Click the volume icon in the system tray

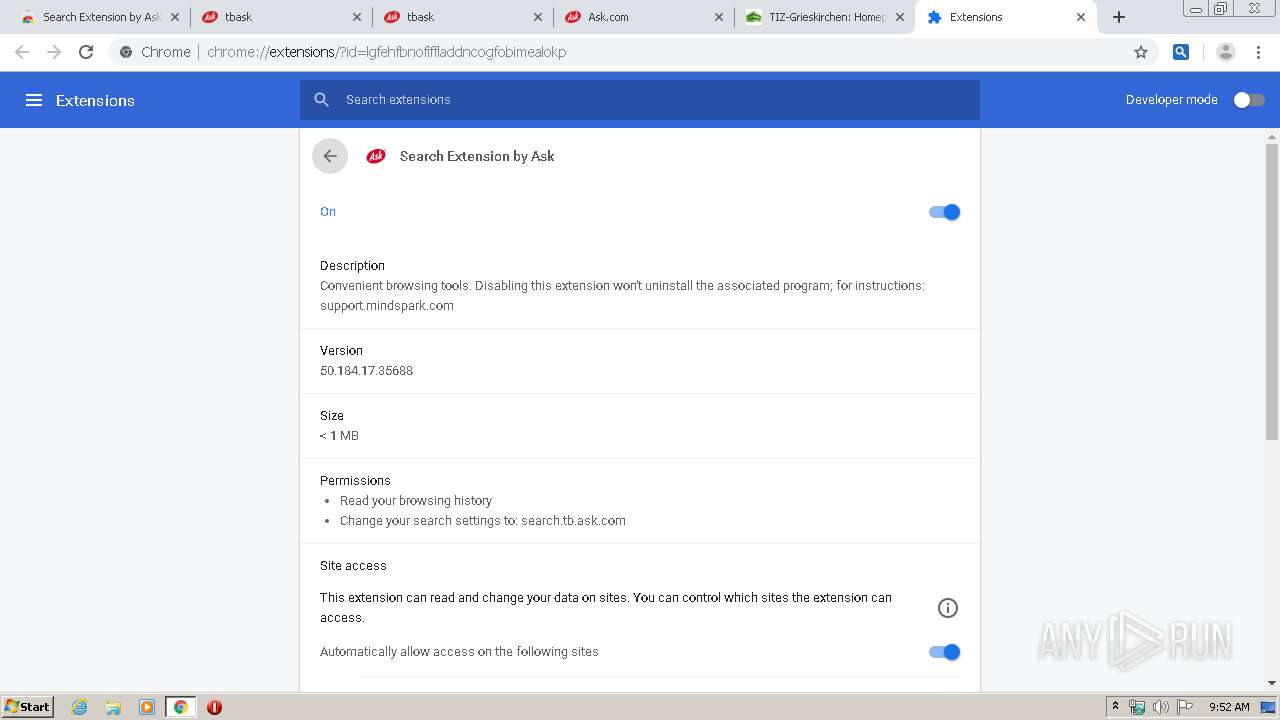point(1160,707)
